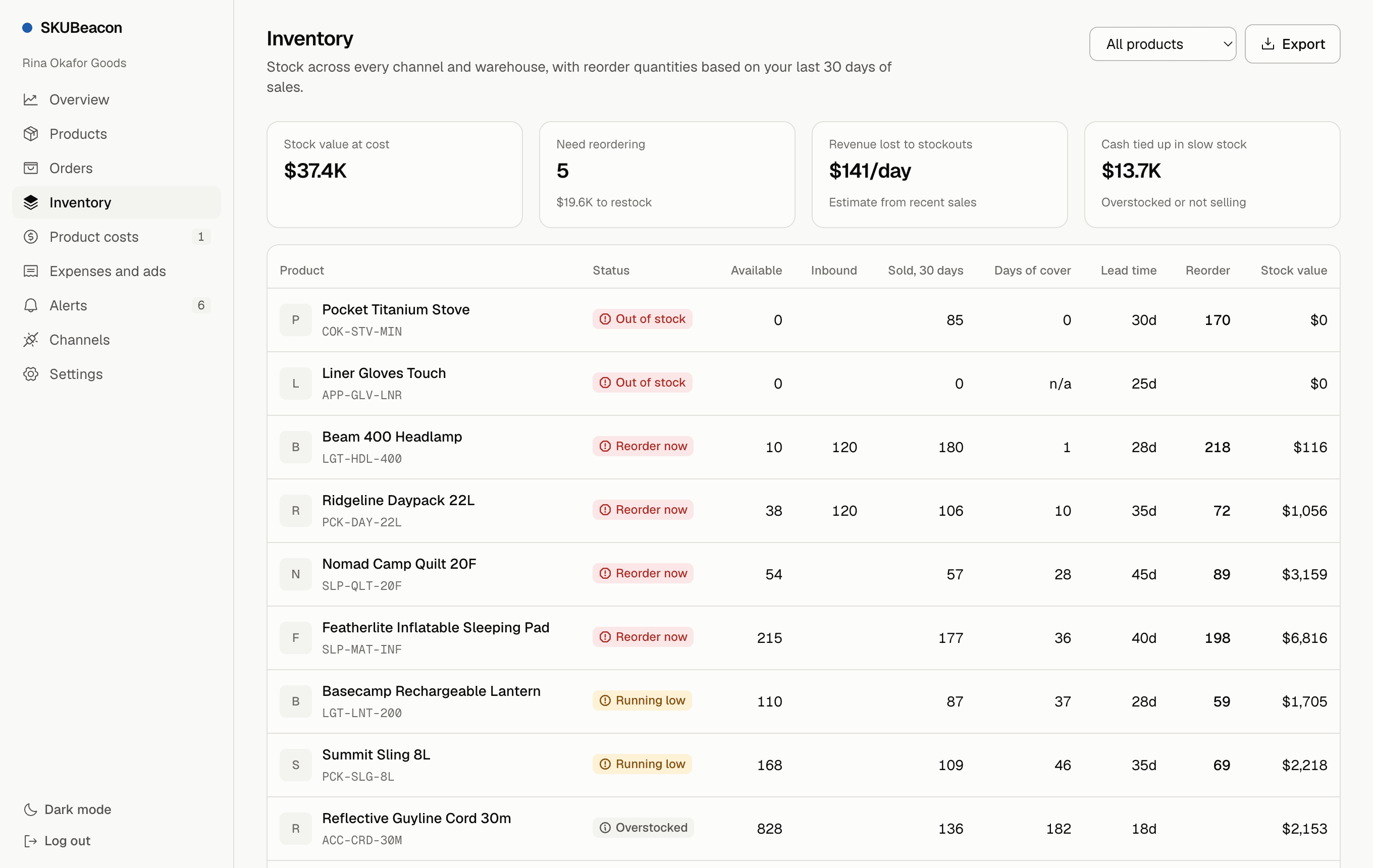Click the Overview chart icon
This screenshot has height=868, width=1373.
coord(31,100)
